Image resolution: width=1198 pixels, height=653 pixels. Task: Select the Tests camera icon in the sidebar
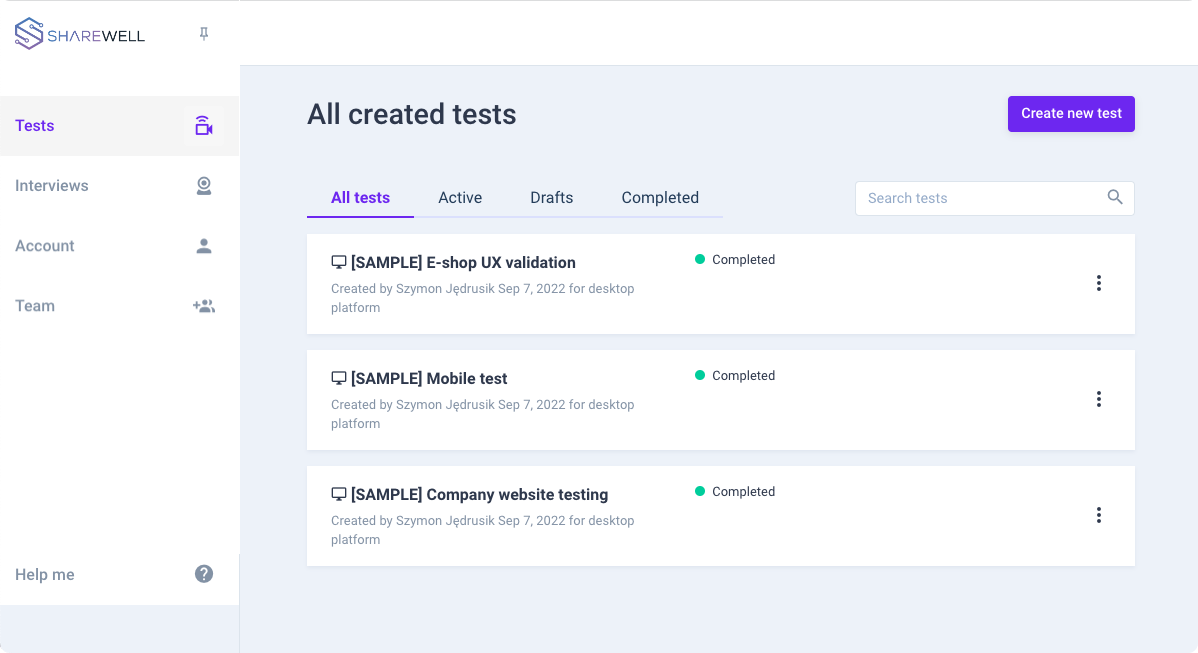204,126
